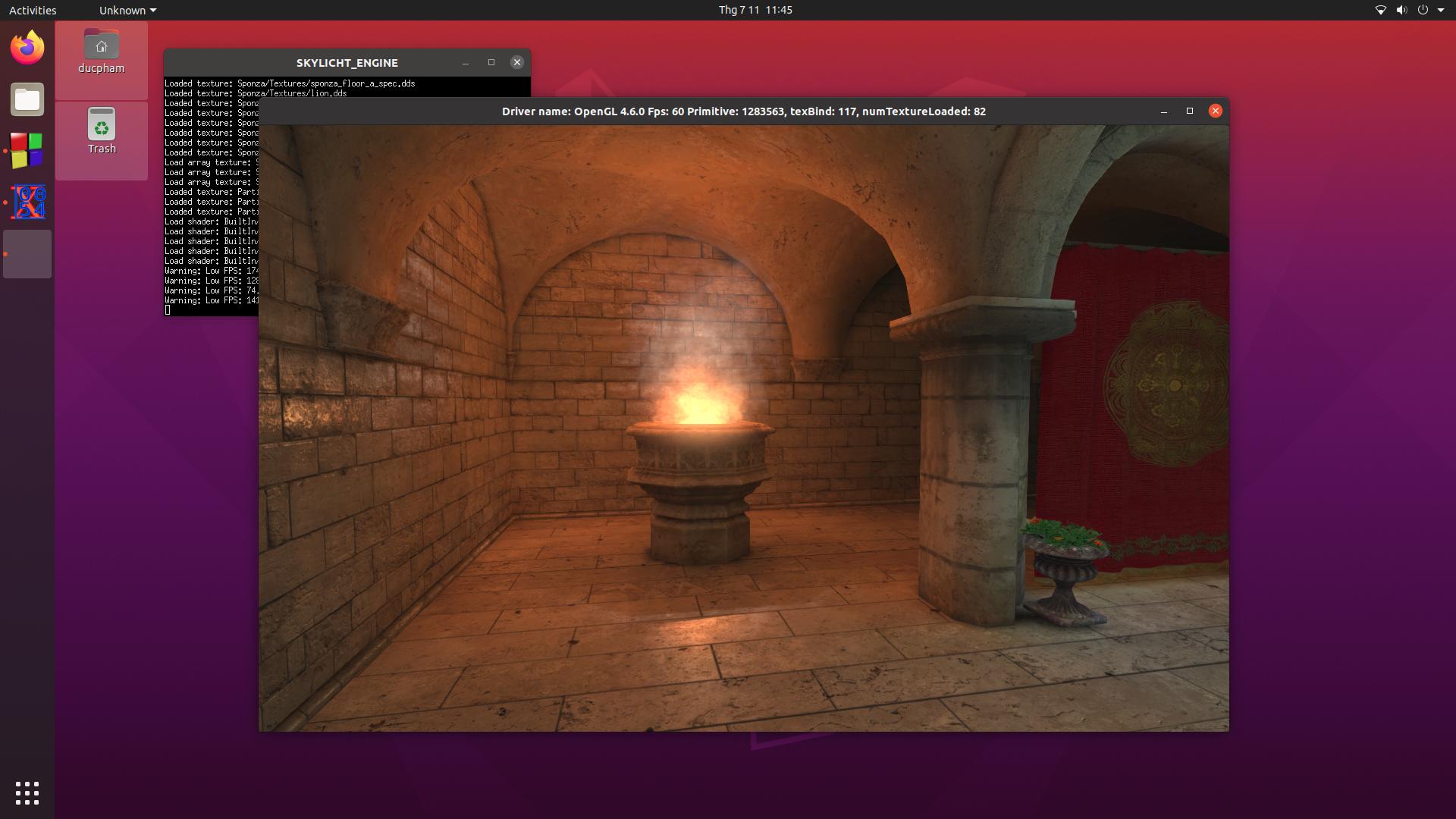This screenshot has height=819, width=1456.
Task: Close the OpenGL render window
Action: click(1216, 111)
